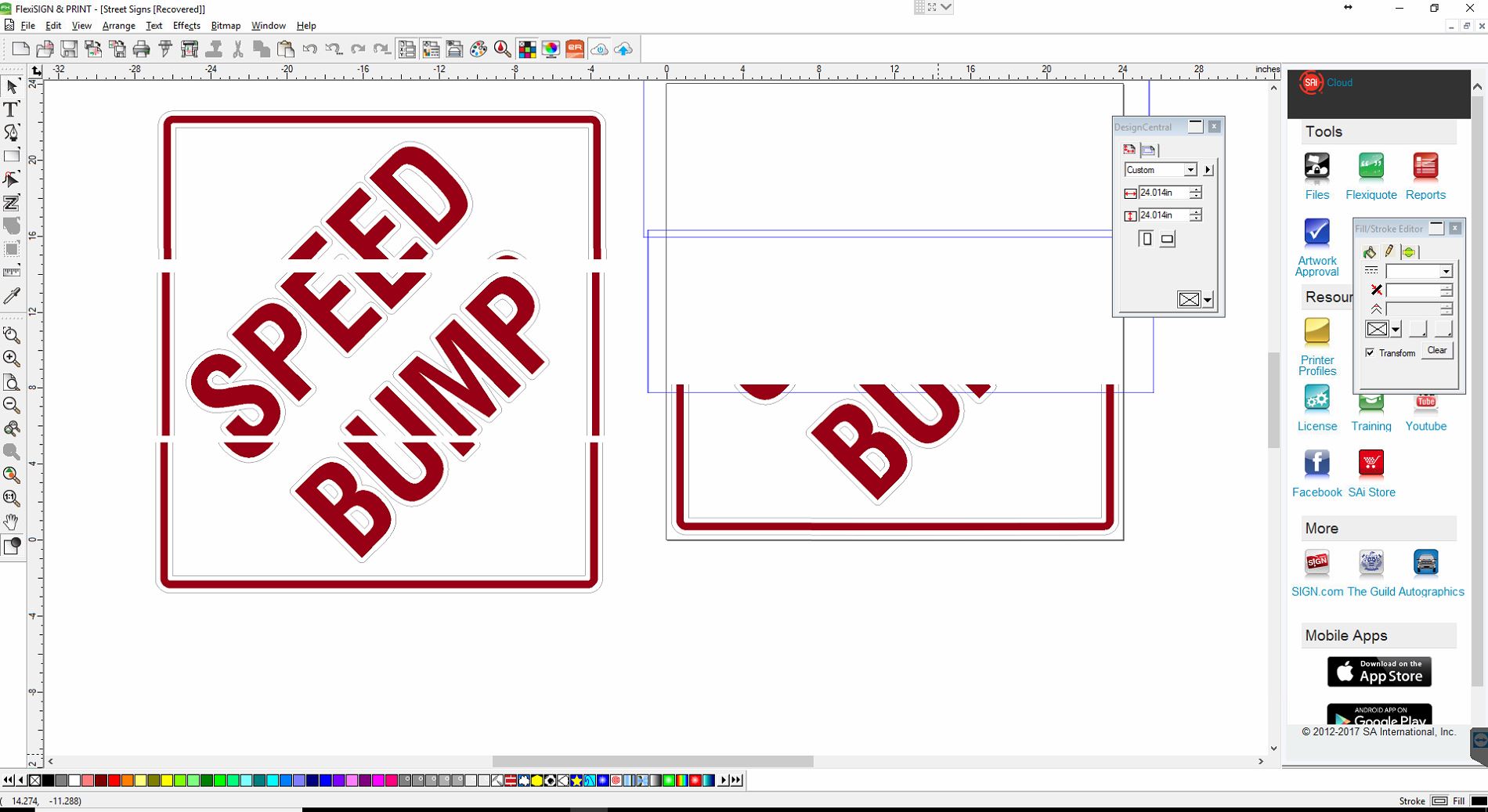
Task: Switch to the Fill bucket tab
Action: coord(1369,251)
